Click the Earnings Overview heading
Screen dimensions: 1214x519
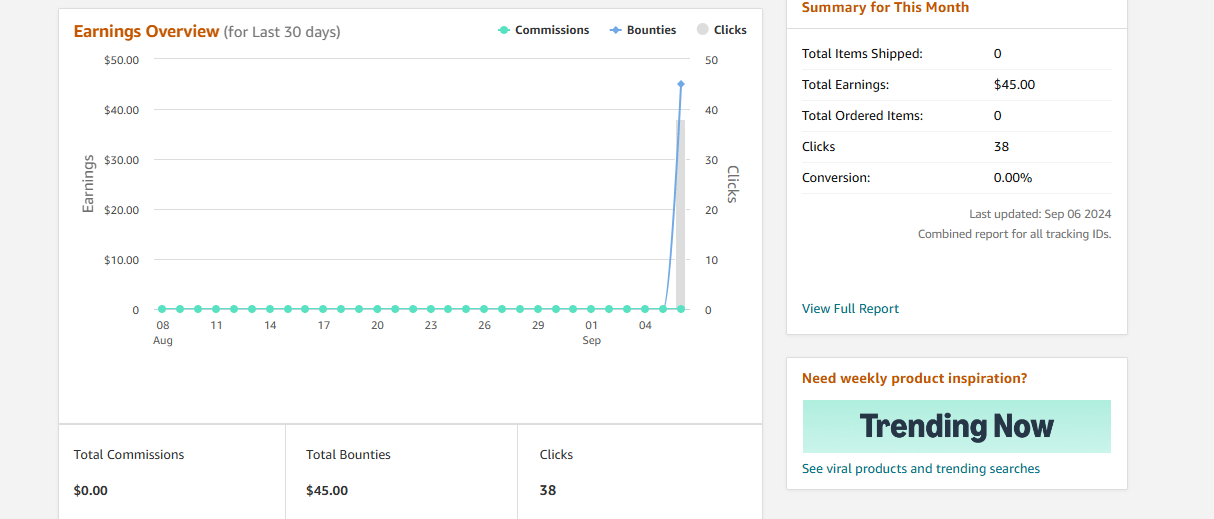click(x=146, y=31)
